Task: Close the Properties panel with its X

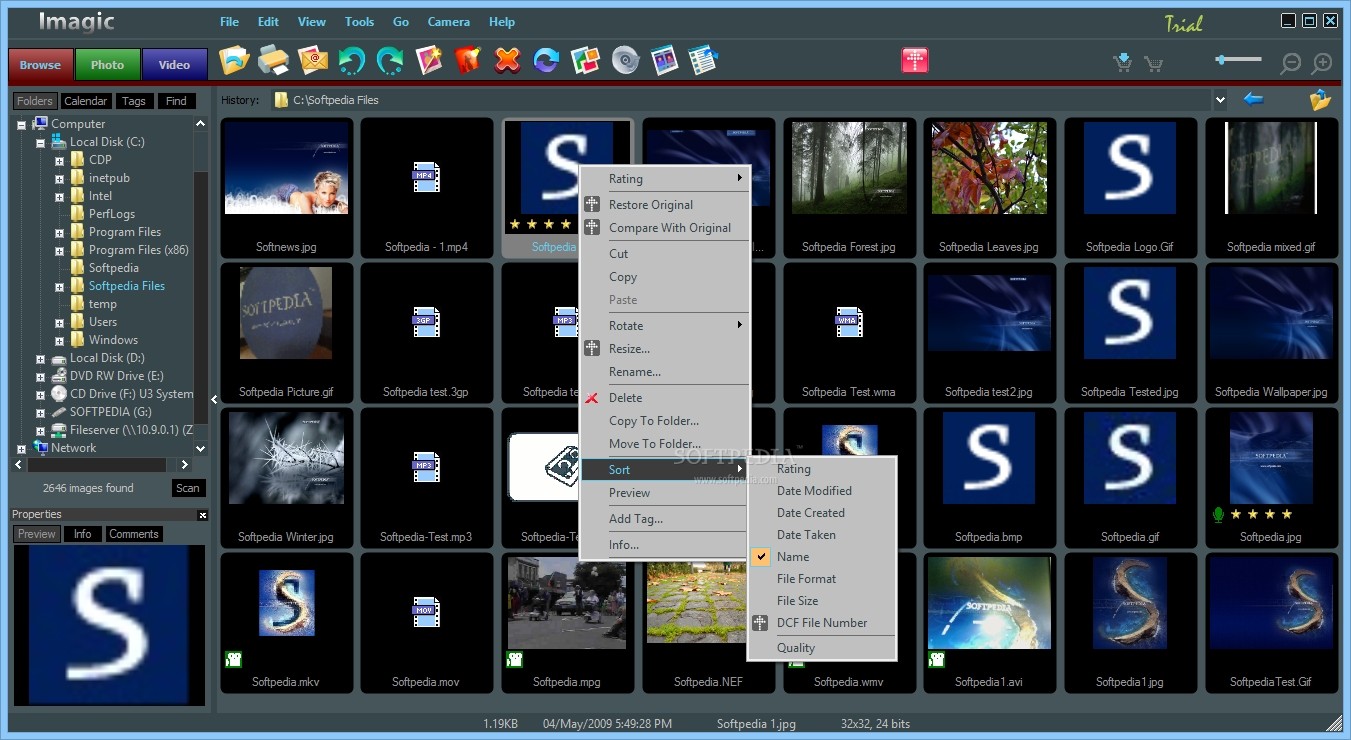Action: coord(203,515)
